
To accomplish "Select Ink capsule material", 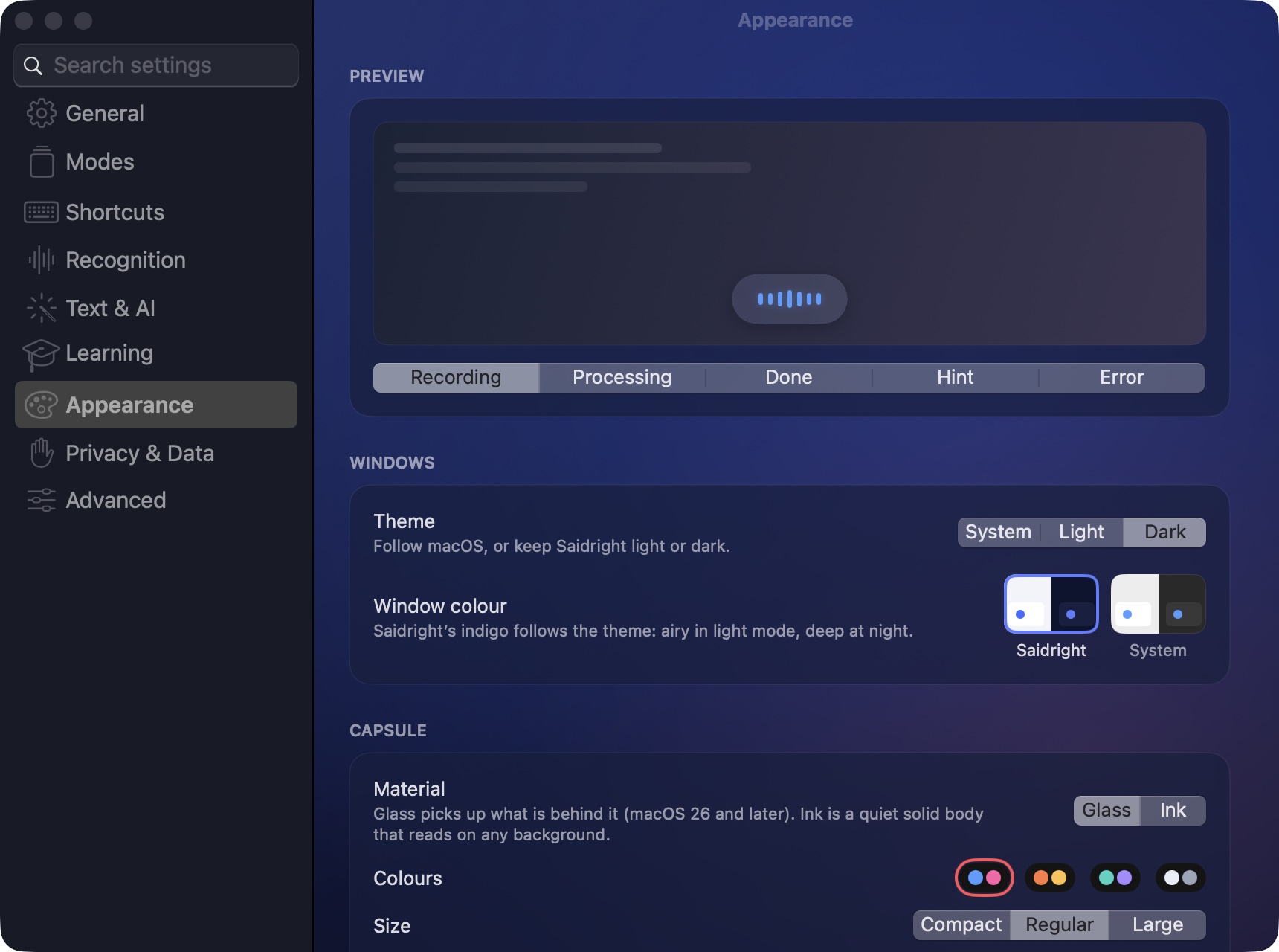I will click(1173, 810).
